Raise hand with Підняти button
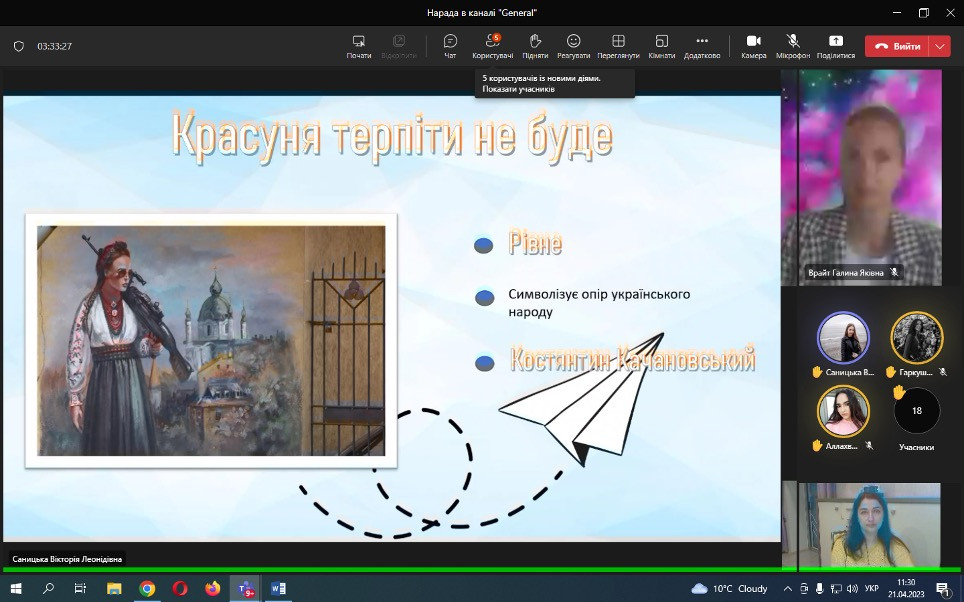Screen dimensions: 964x602 (x=535, y=46)
